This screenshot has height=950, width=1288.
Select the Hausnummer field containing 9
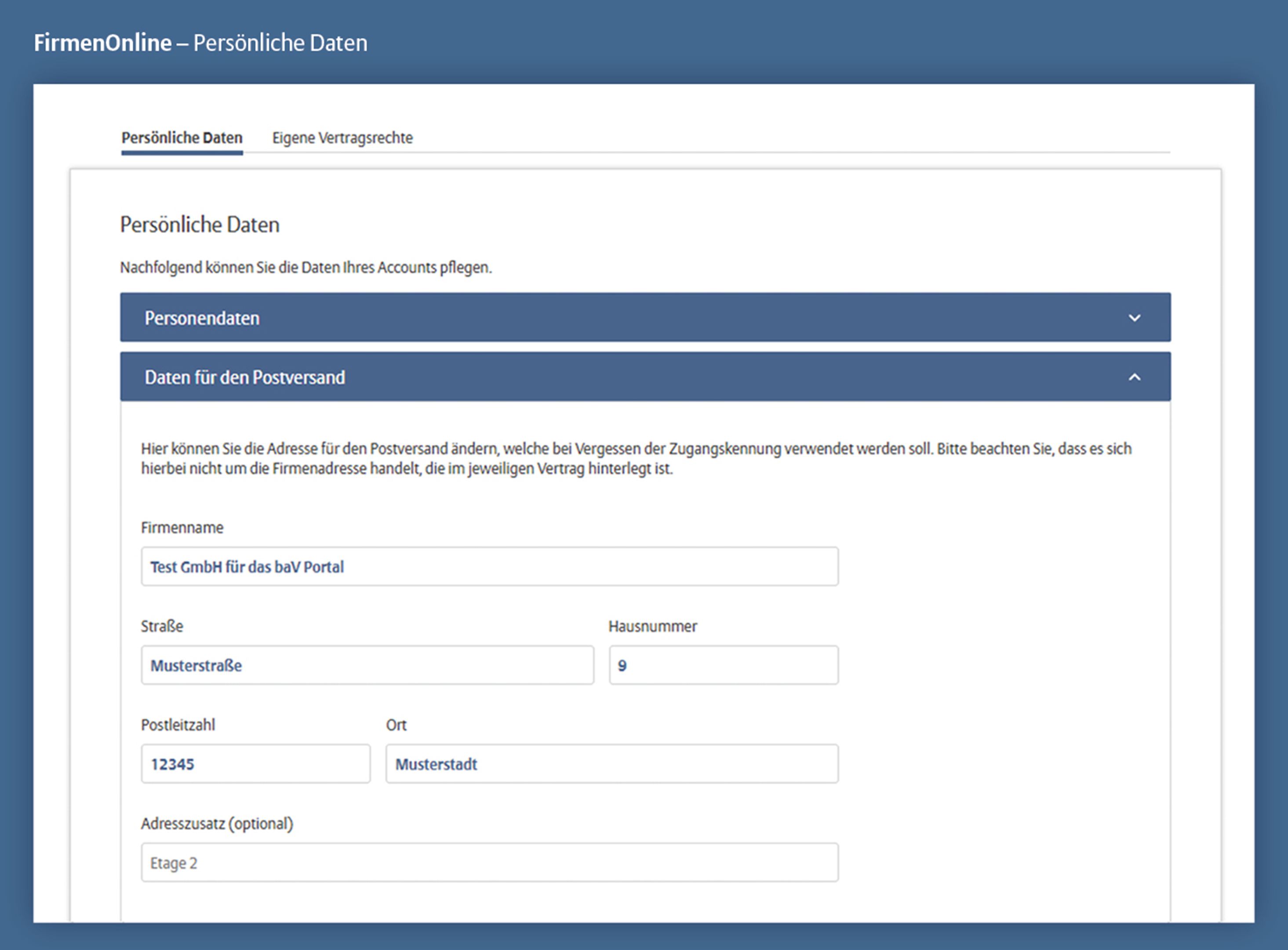pos(724,665)
